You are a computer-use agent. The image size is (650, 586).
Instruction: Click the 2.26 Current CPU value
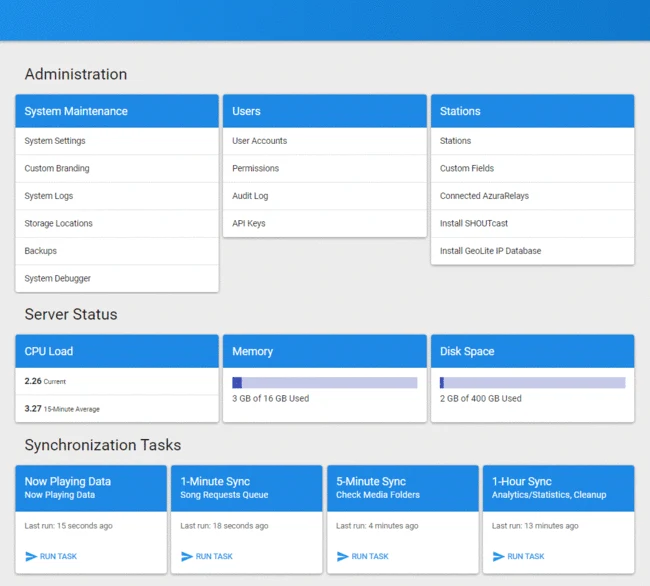(x=45, y=381)
